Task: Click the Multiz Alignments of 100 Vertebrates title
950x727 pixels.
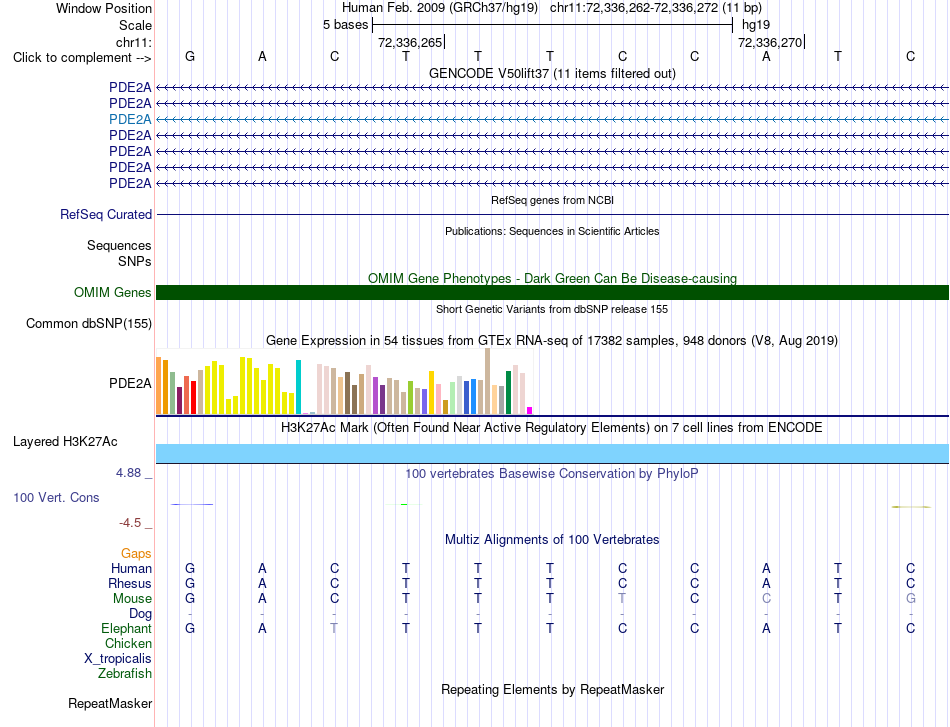Action: click(x=552, y=539)
